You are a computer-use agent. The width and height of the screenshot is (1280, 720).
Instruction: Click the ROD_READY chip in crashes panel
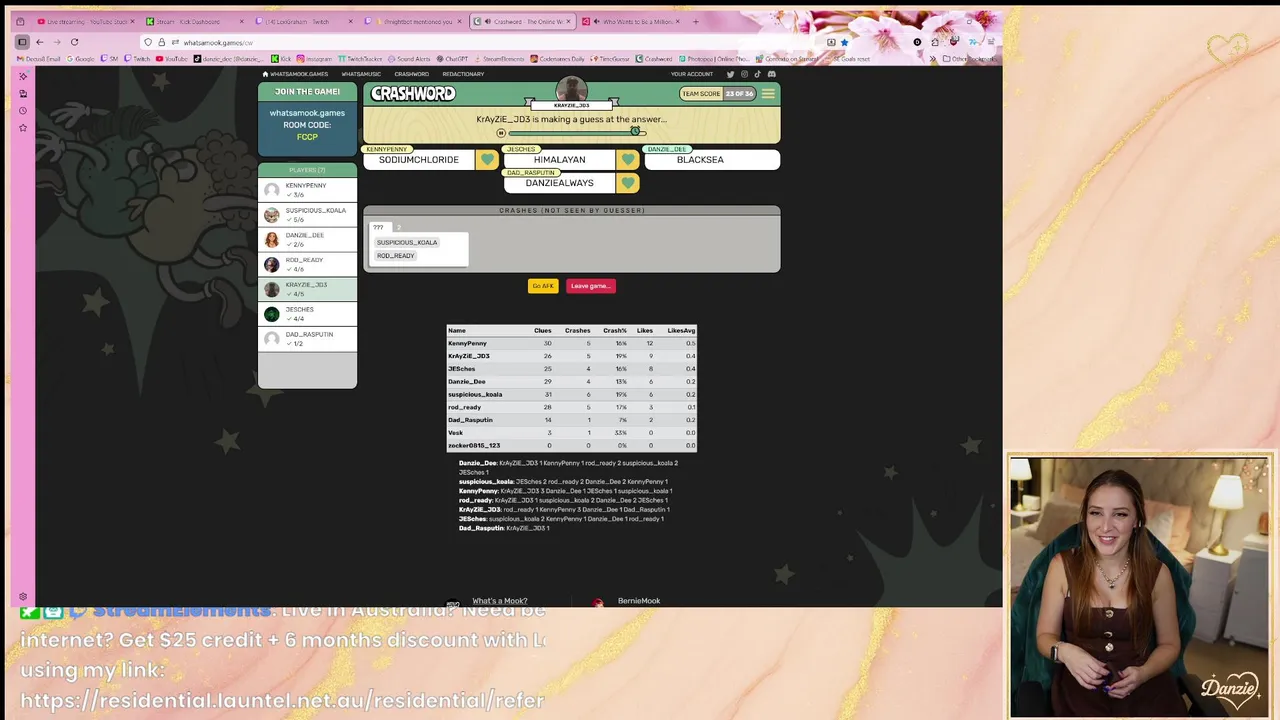[395, 256]
